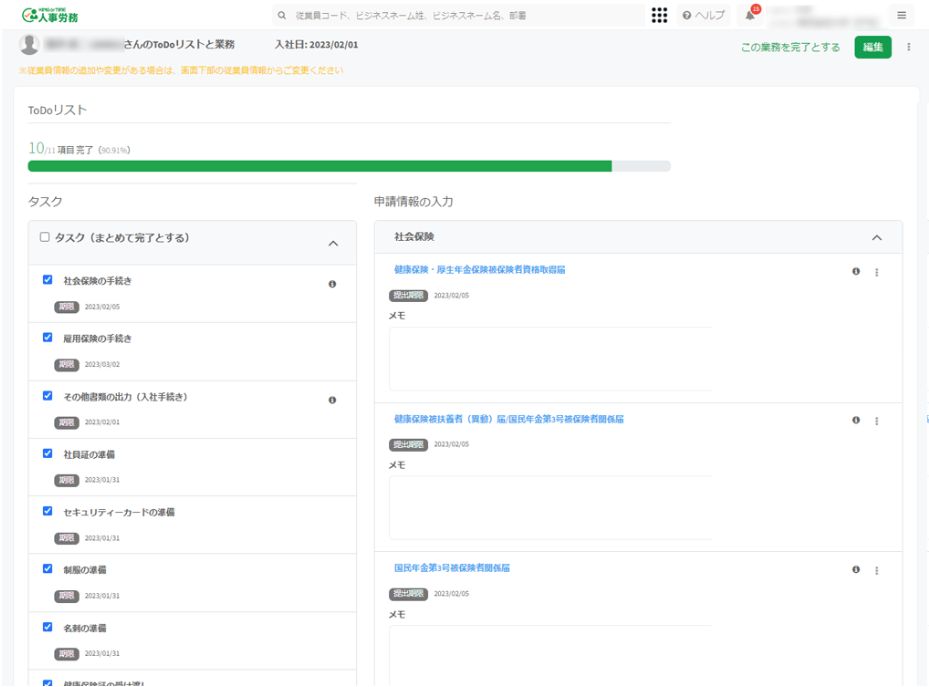Open the hamburger menu at top right
The height and width of the screenshot is (687, 929).
(901, 15)
